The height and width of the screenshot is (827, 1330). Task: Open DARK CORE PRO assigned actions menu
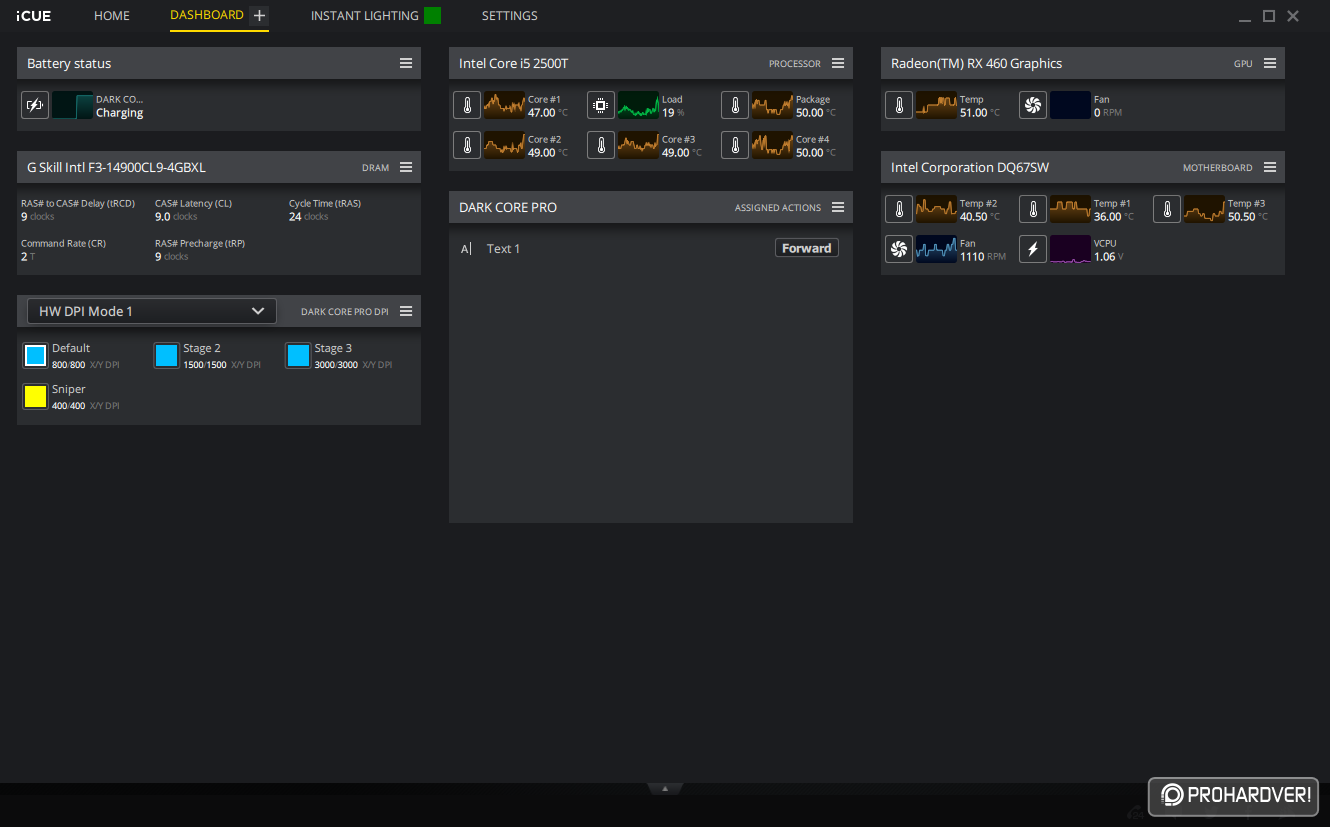click(x=838, y=207)
